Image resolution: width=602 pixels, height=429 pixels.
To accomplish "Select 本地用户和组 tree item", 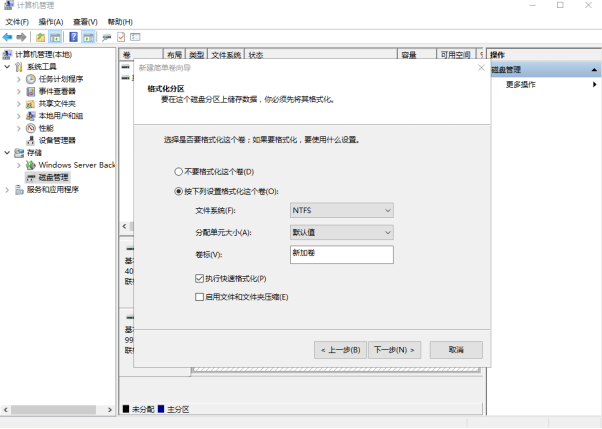I will [x=61, y=116].
